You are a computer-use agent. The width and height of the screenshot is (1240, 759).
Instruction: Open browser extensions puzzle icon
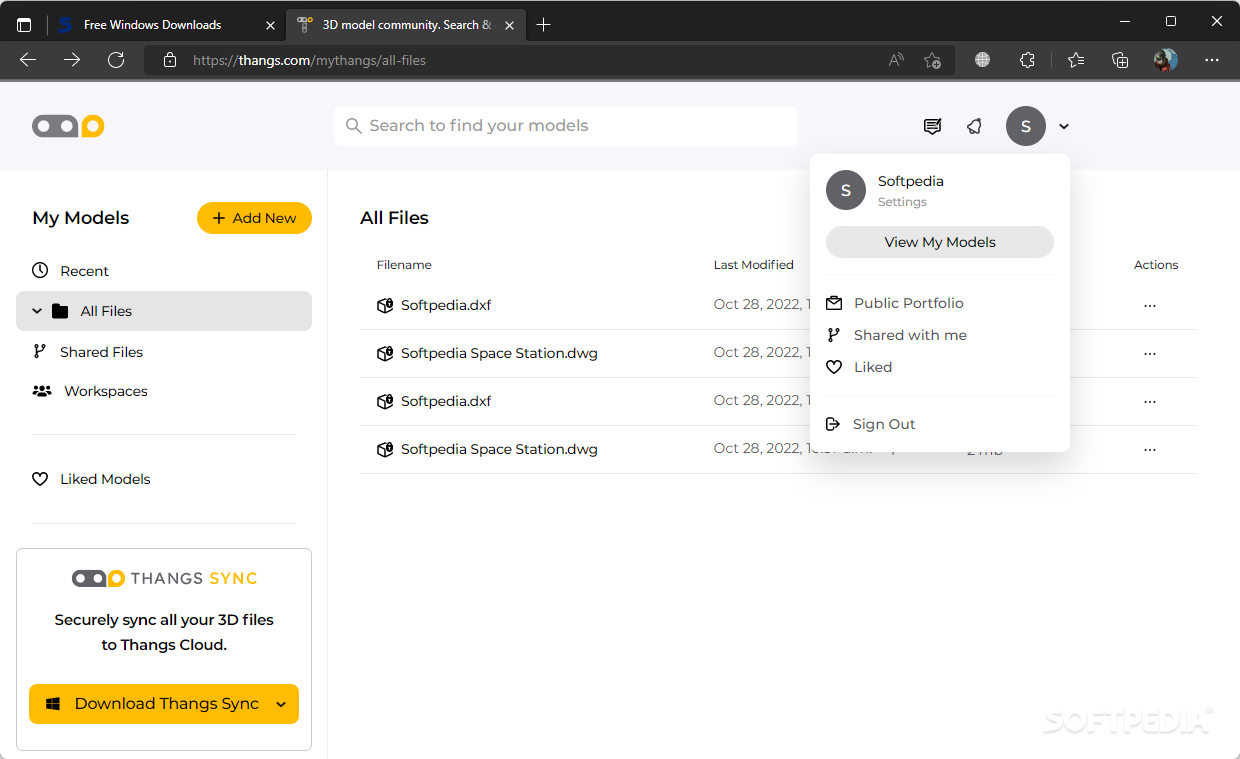coord(1027,60)
